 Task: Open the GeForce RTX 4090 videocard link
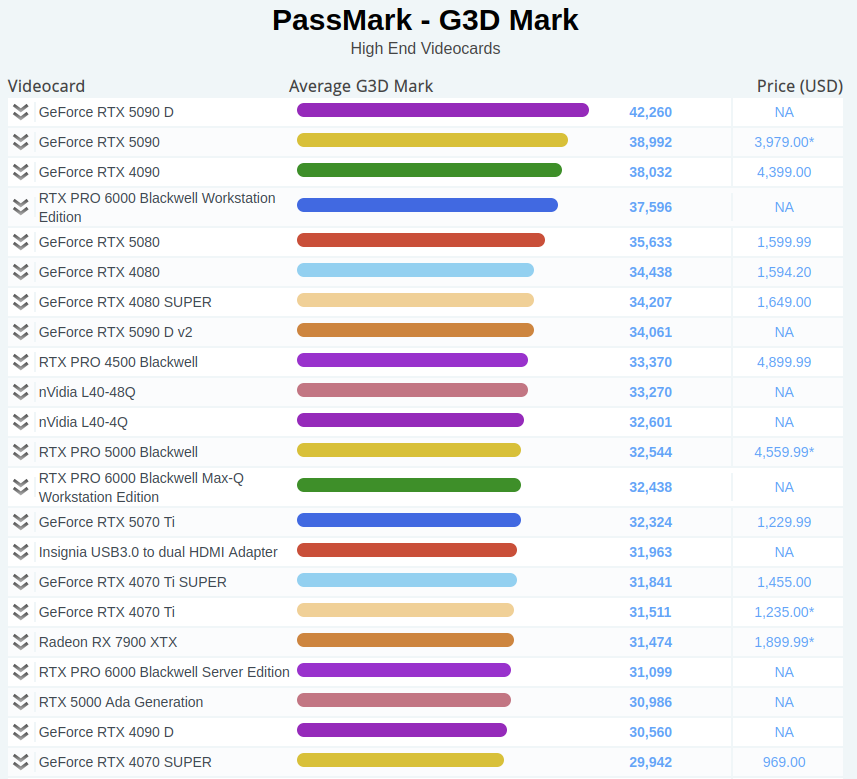(x=99, y=172)
